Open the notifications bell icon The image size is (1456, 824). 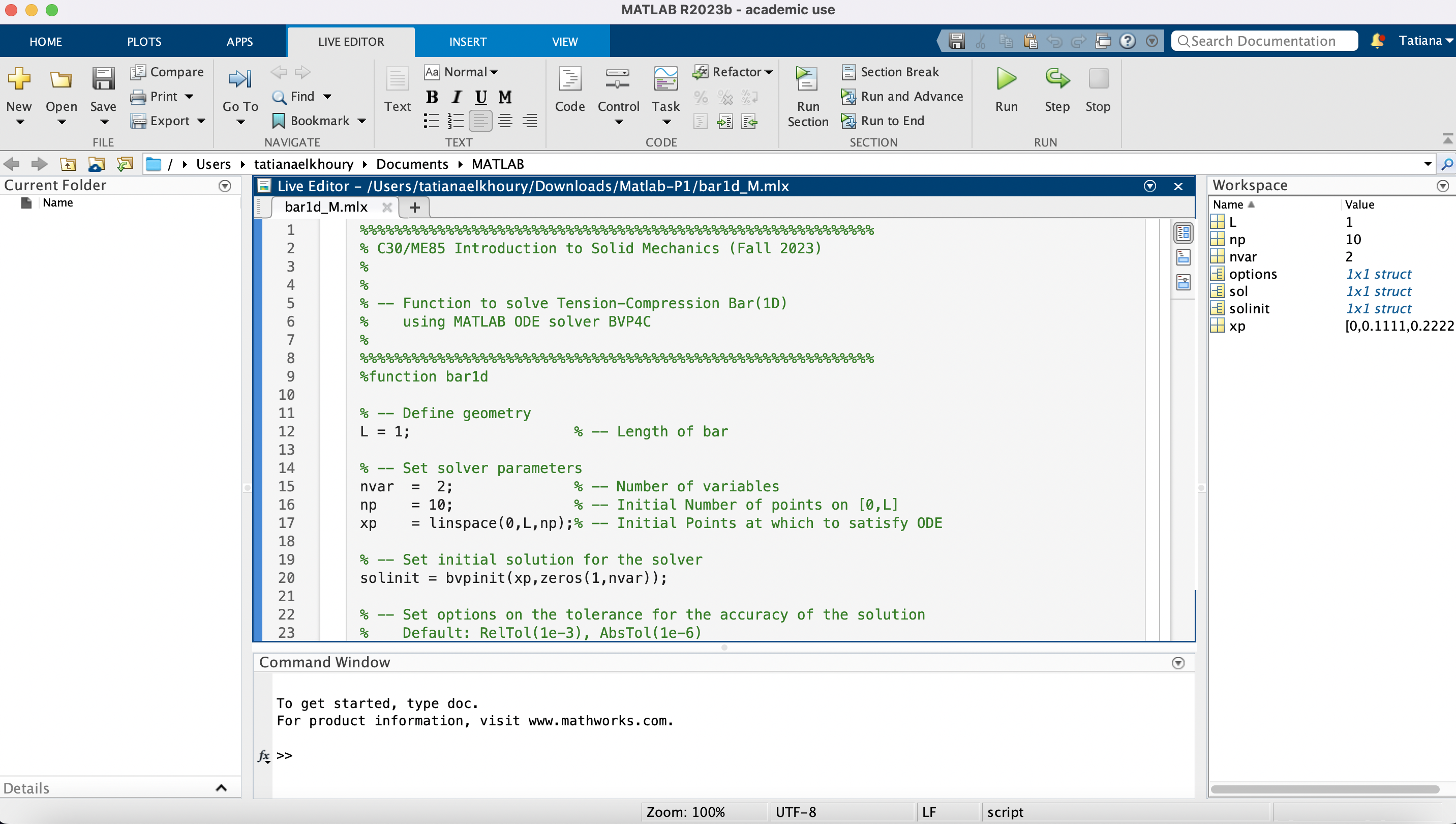coord(1376,41)
